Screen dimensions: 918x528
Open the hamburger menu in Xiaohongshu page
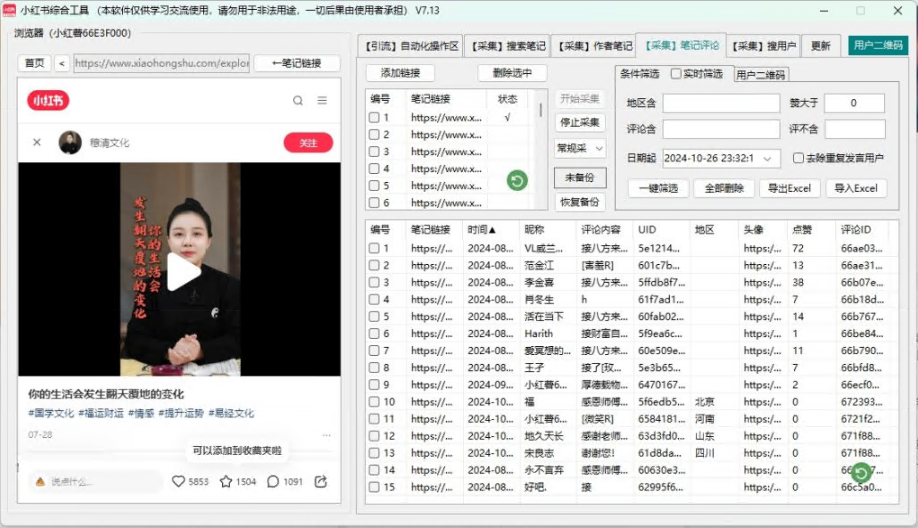point(322,101)
